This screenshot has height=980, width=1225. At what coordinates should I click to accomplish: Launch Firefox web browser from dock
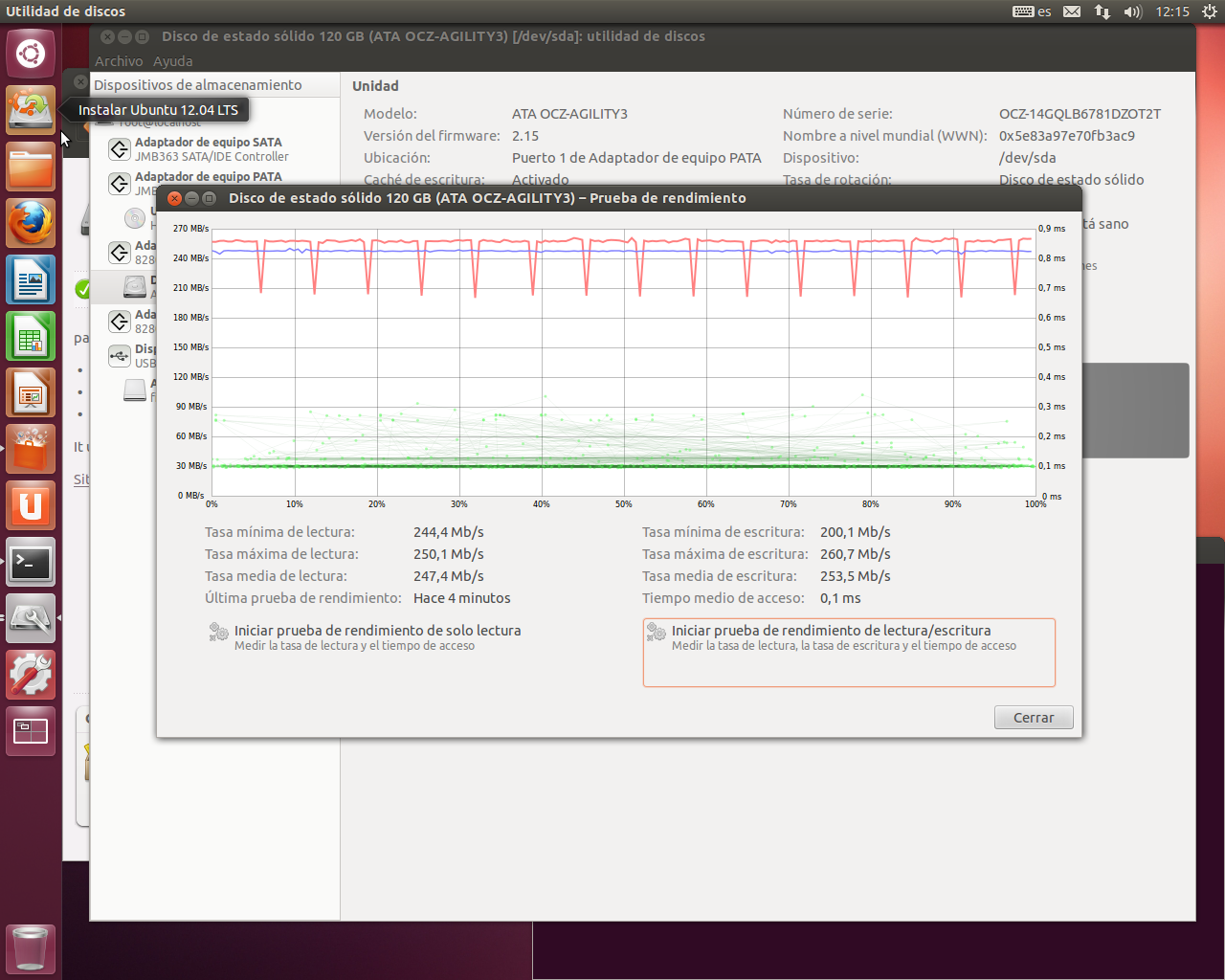(31, 223)
